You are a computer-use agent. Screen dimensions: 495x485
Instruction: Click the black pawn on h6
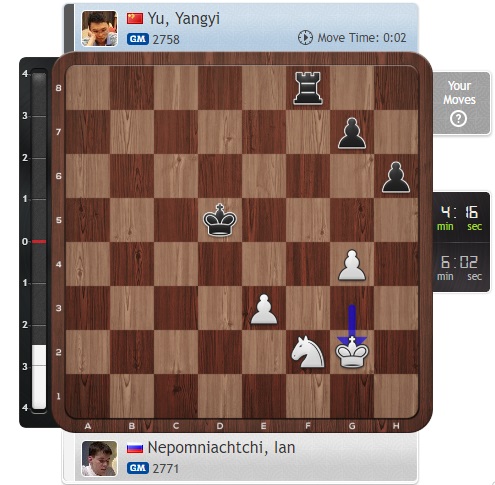(396, 177)
